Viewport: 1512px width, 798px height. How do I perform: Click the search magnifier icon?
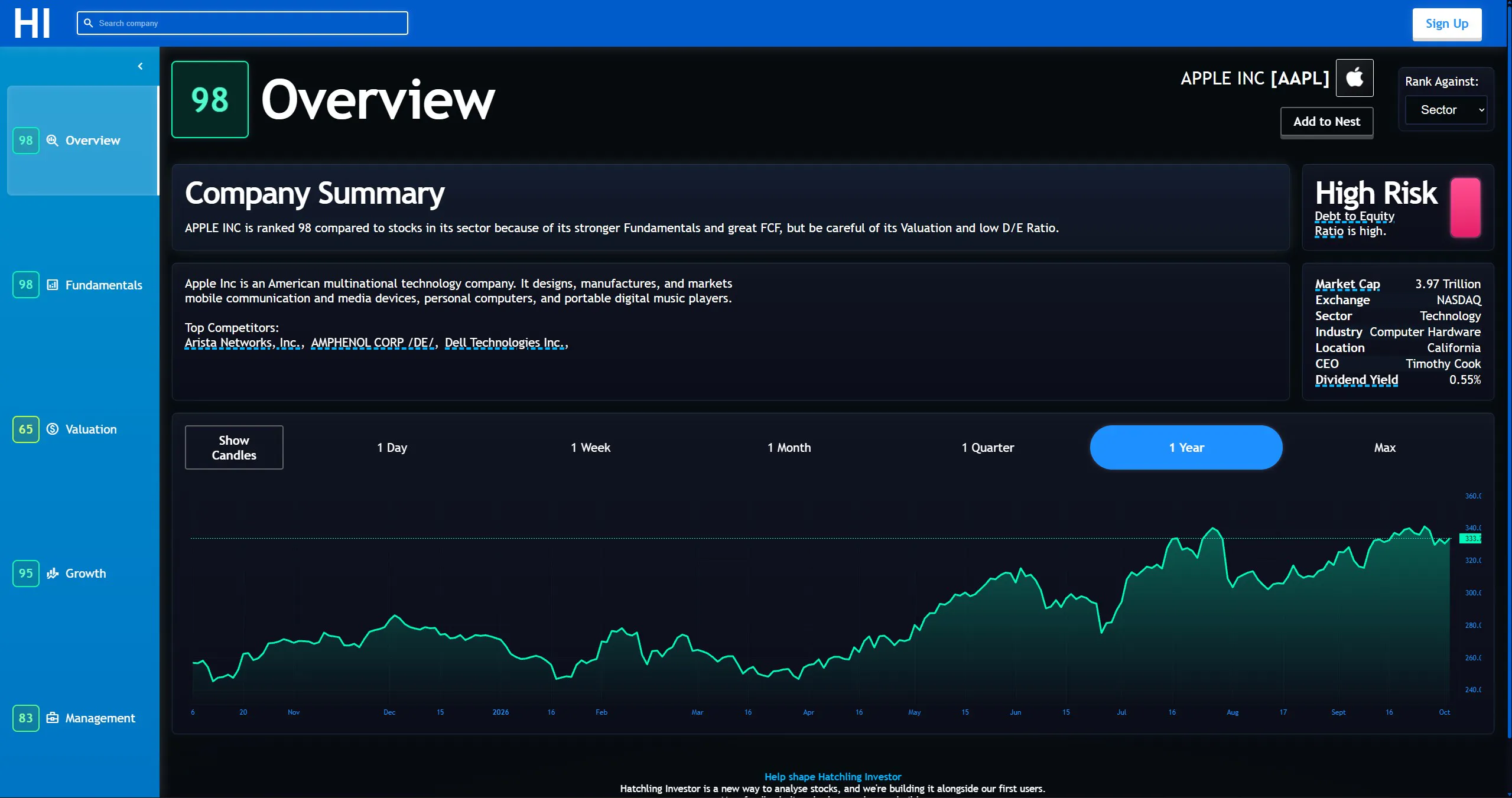pos(88,23)
